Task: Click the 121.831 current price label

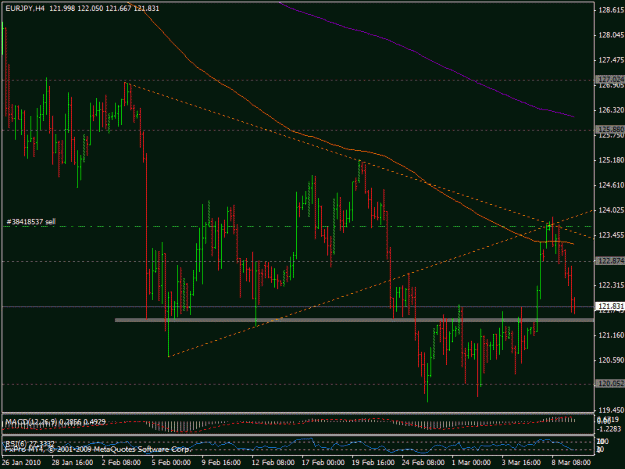Action: click(610, 306)
